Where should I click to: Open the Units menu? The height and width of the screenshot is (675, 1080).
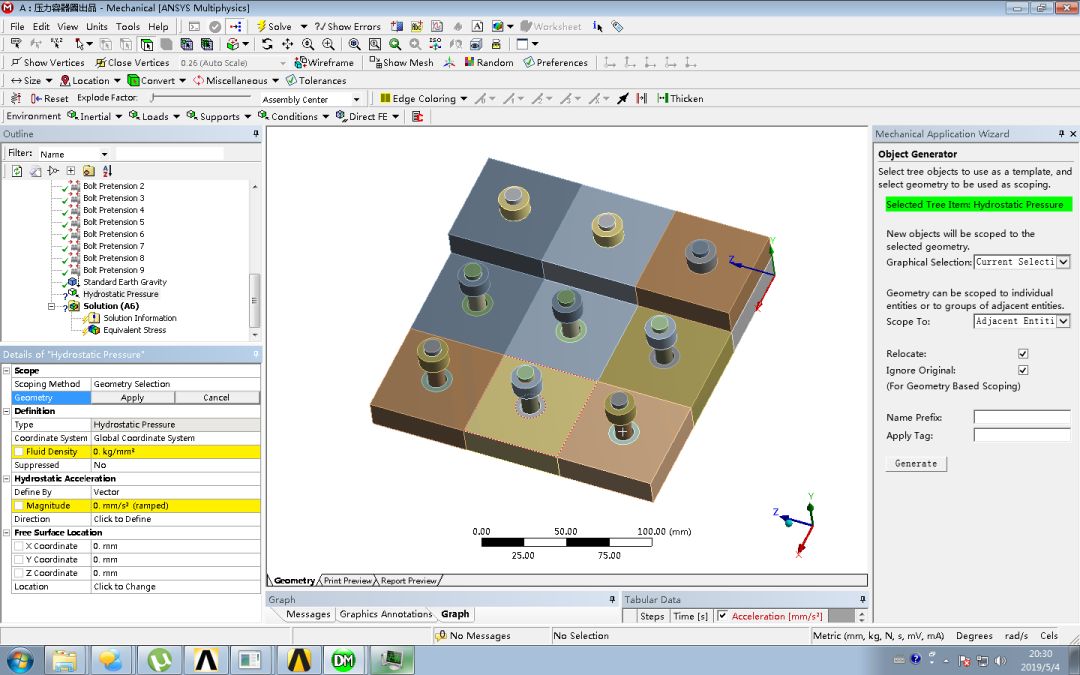click(96, 27)
